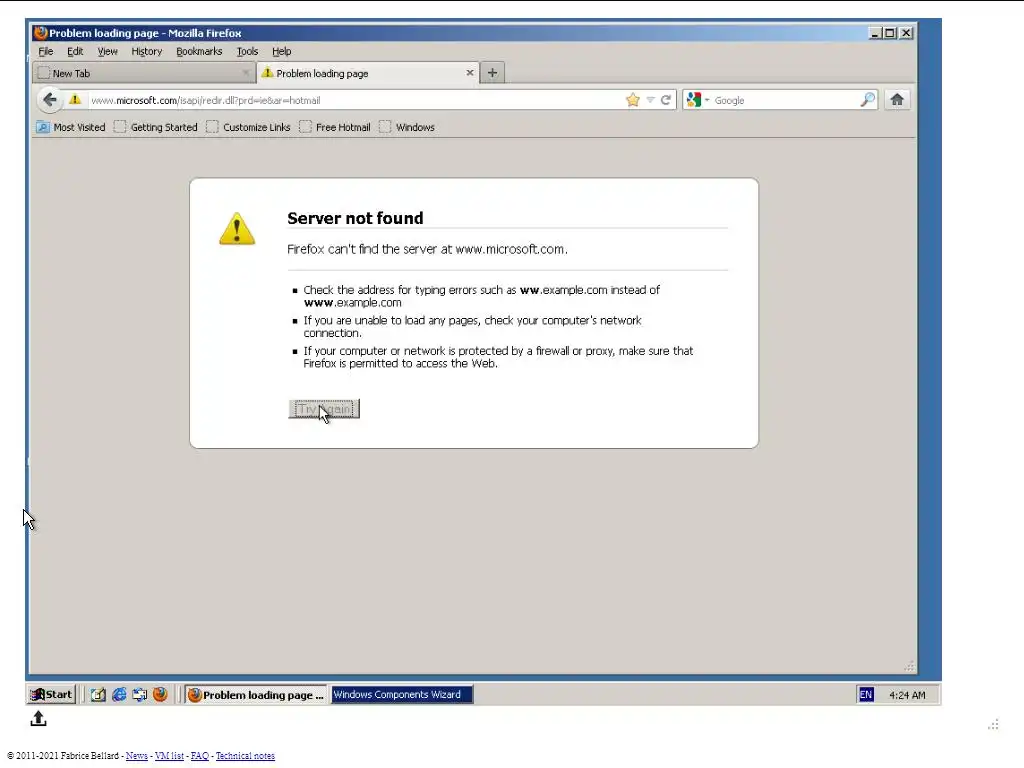Open the Edit menu

(x=75, y=52)
